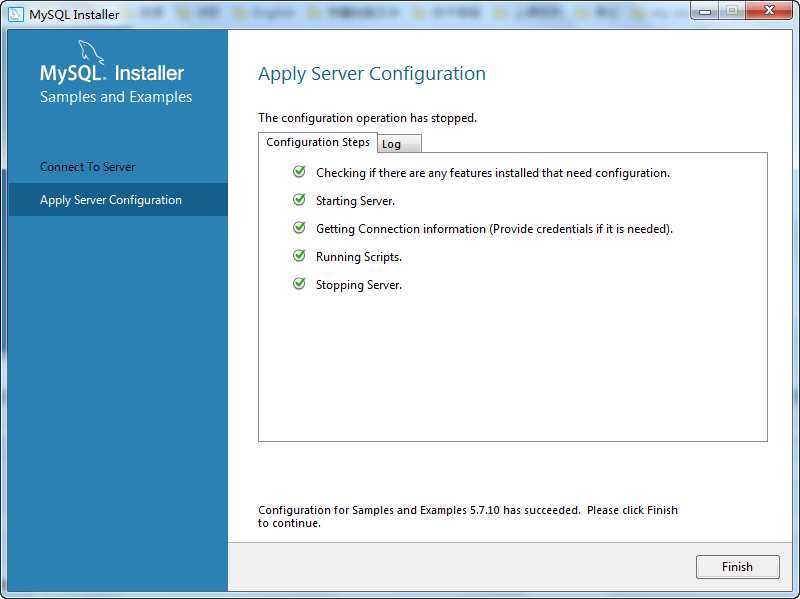The width and height of the screenshot is (800, 599).
Task: Click green check beside Starting Server
Action: pos(299,200)
